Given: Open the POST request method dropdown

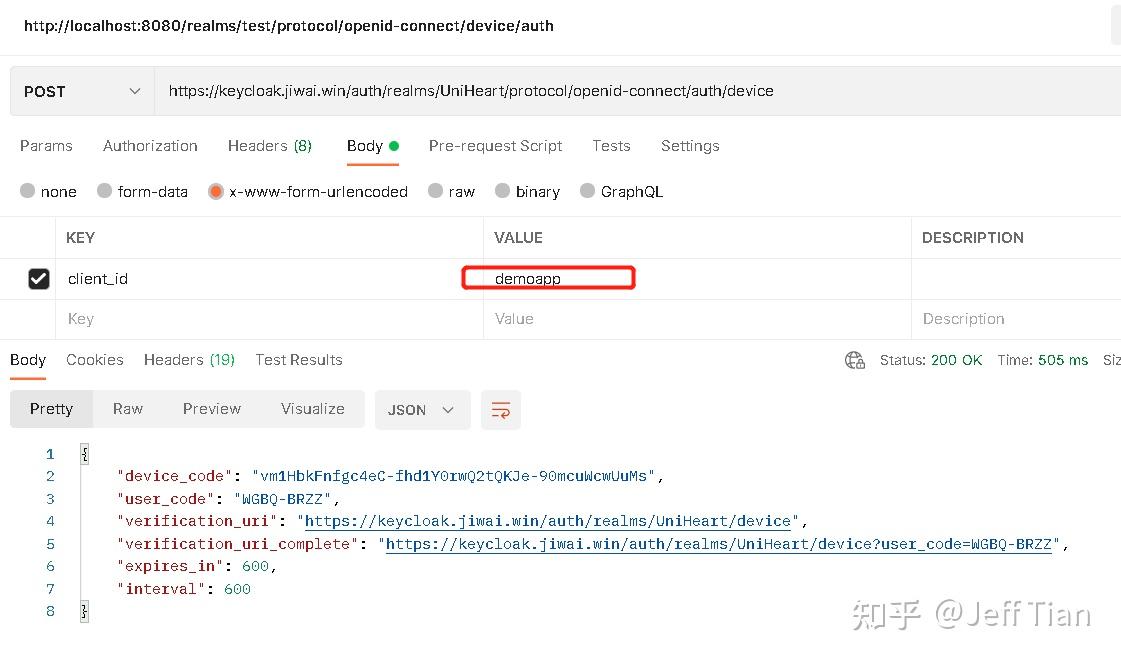Looking at the screenshot, I should click(80, 91).
